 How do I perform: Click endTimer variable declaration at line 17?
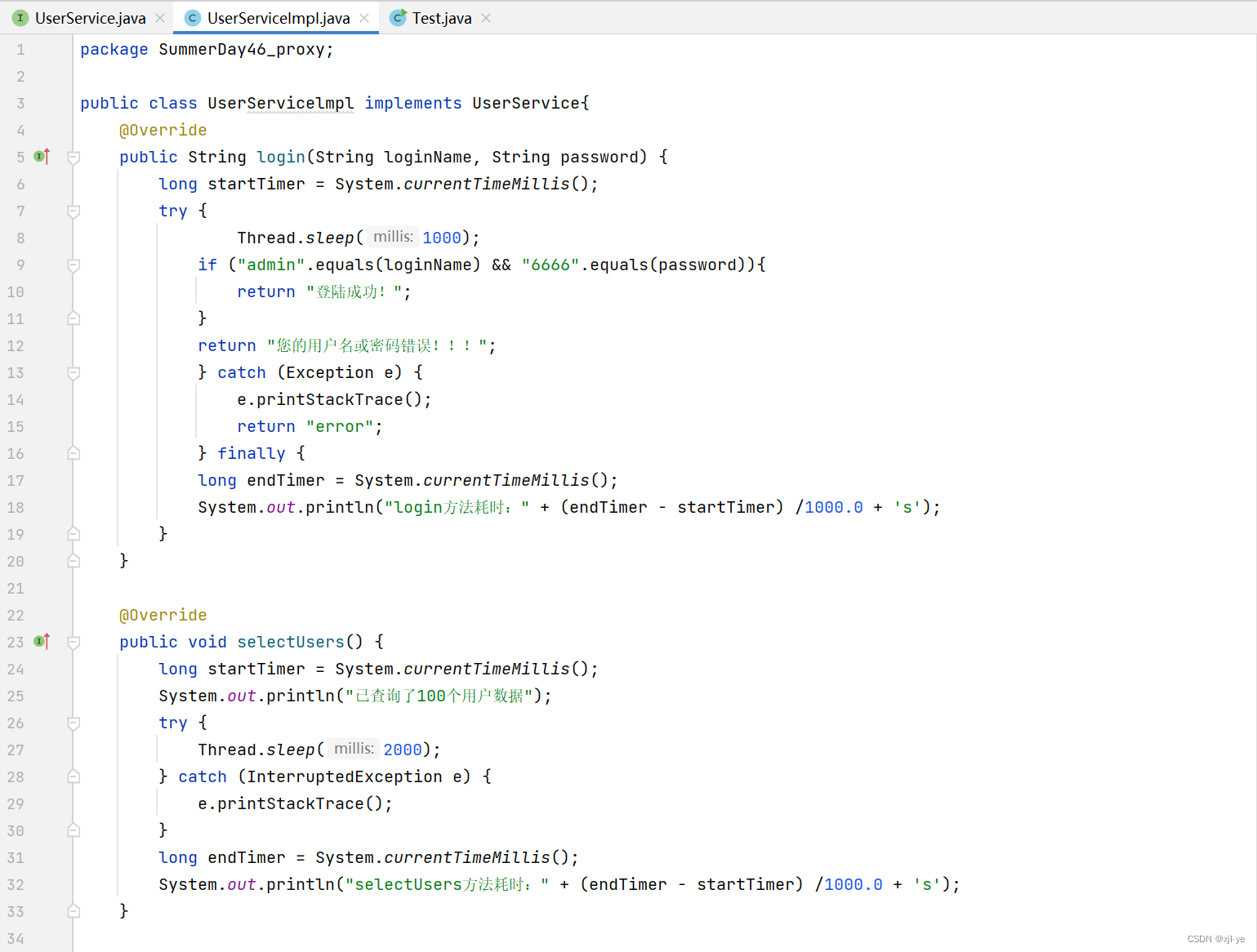tap(286, 480)
